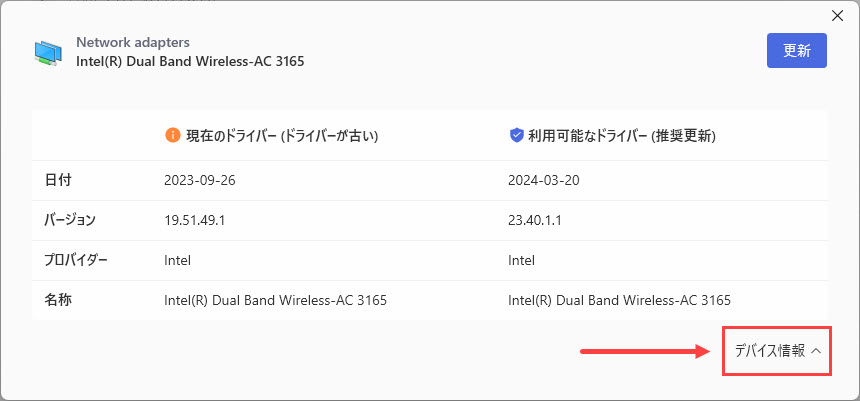
Task: Select the available version 23.40.1.1
Action: pyautogui.click(x=535, y=221)
